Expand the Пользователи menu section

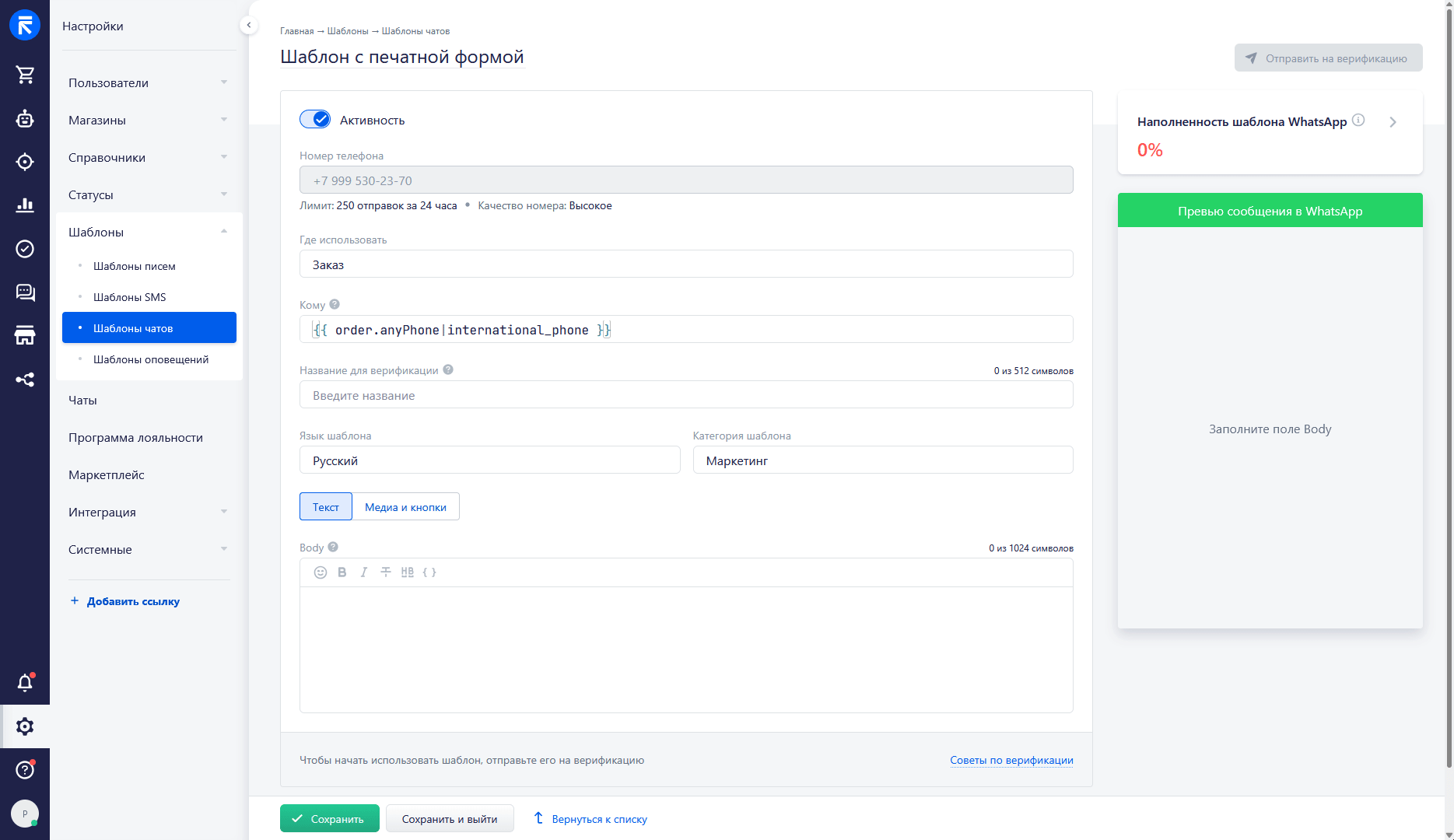tap(148, 82)
